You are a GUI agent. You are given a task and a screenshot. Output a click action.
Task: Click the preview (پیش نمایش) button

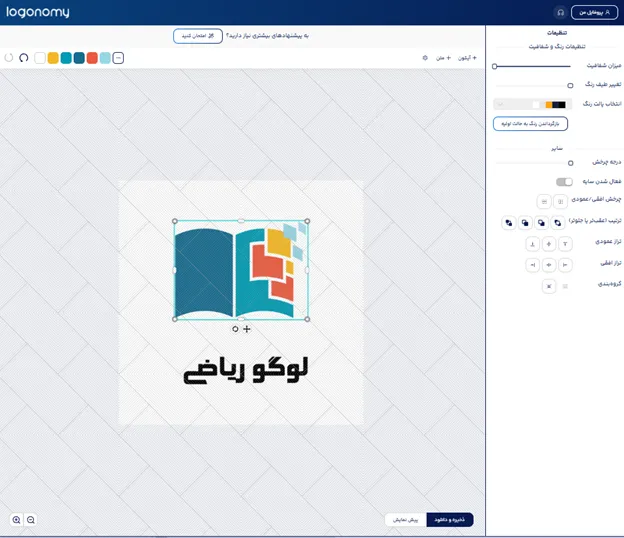coord(406,520)
